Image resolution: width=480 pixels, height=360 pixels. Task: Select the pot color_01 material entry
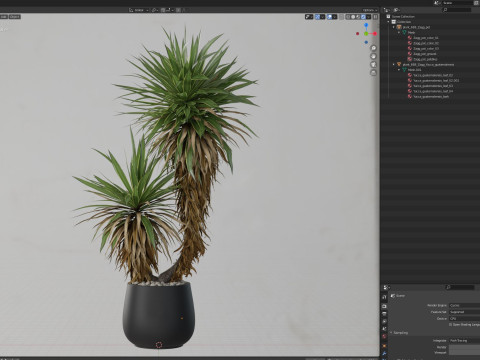[426, 38]
